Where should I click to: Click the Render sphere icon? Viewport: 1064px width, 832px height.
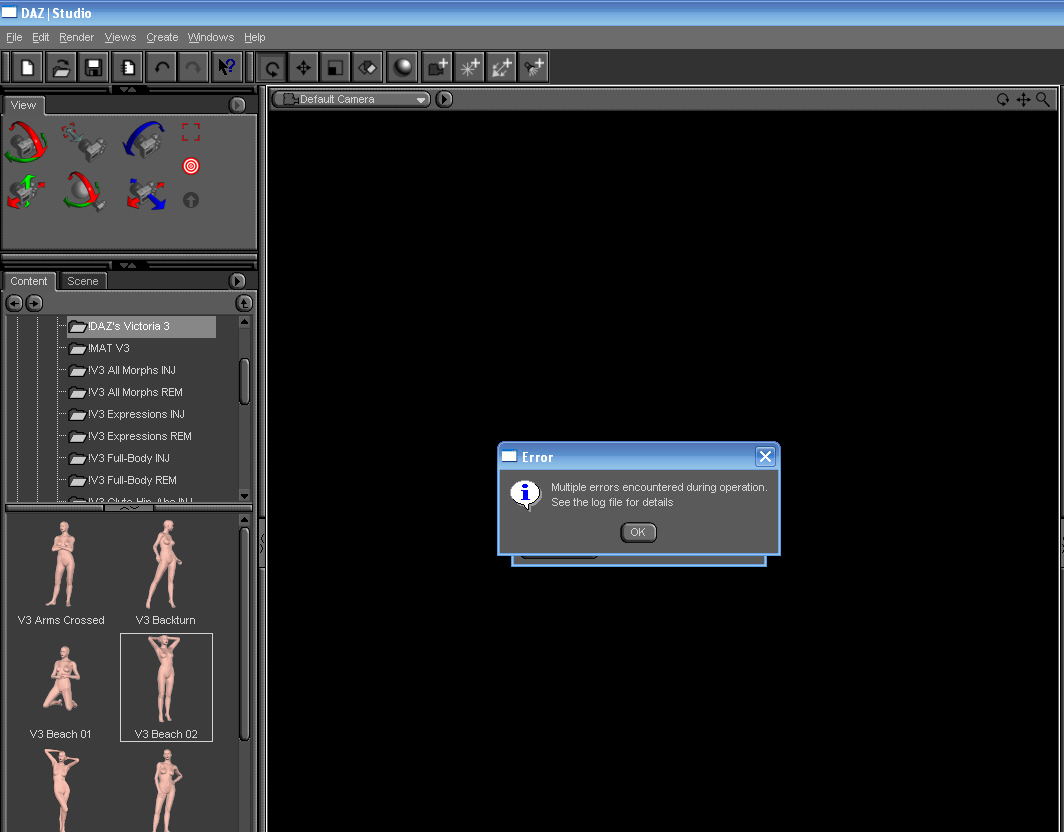pos(403,67)
